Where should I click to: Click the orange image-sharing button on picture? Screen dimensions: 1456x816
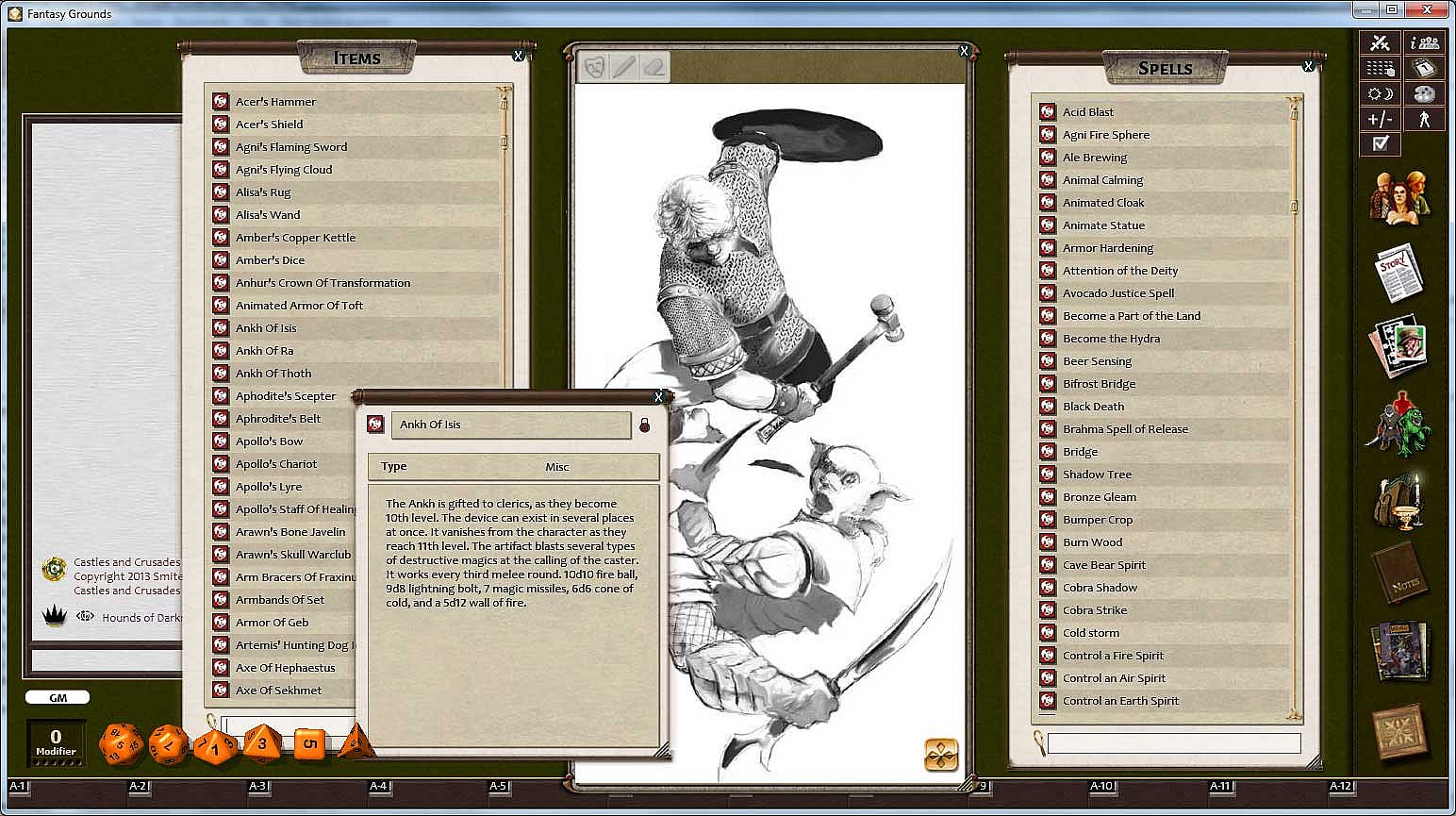point(940,755)
